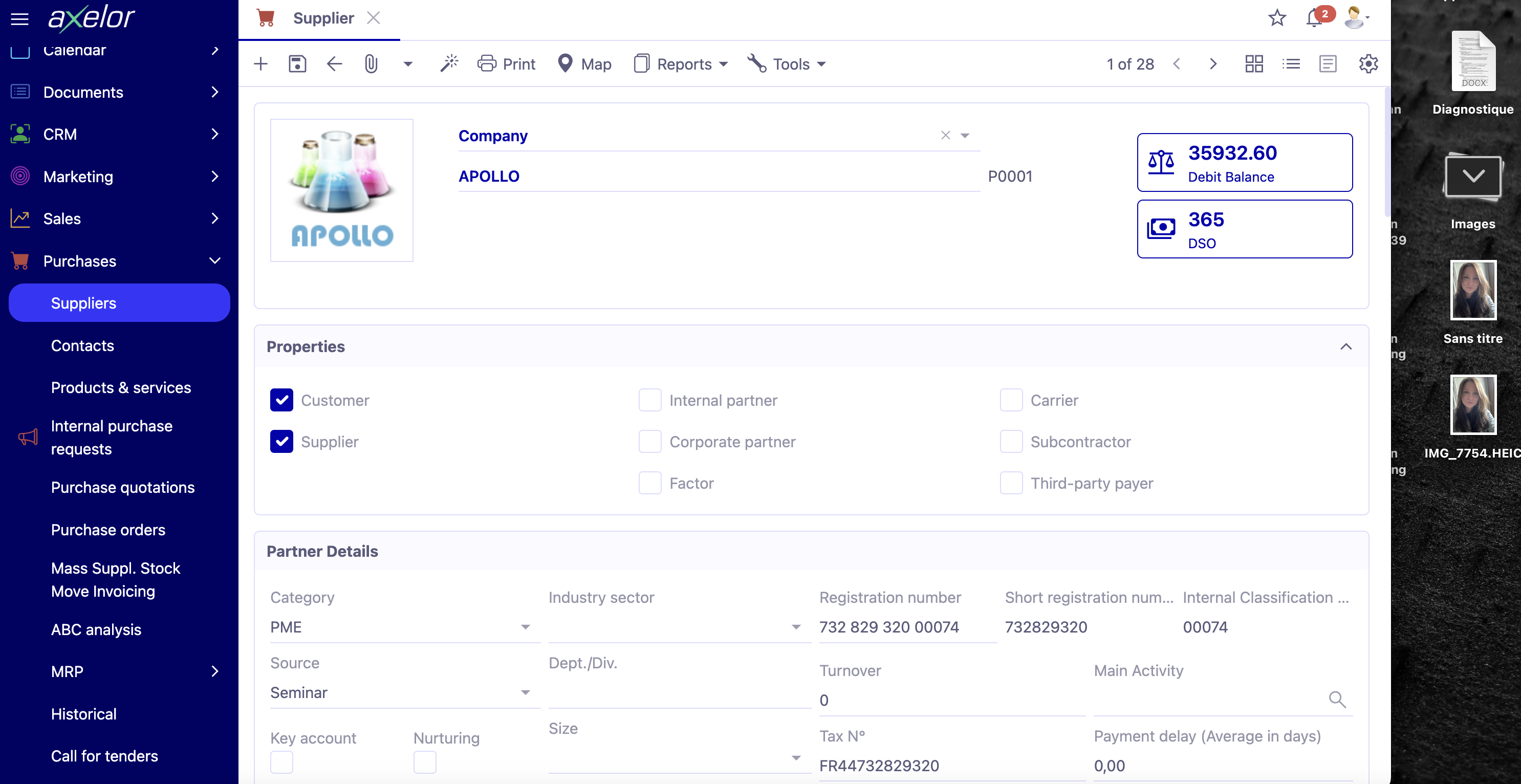Image resolution: width=1521 pixels, height=784 pixels.
Task: Collapse the Properties section
Action: click(x=1347, y=346)
